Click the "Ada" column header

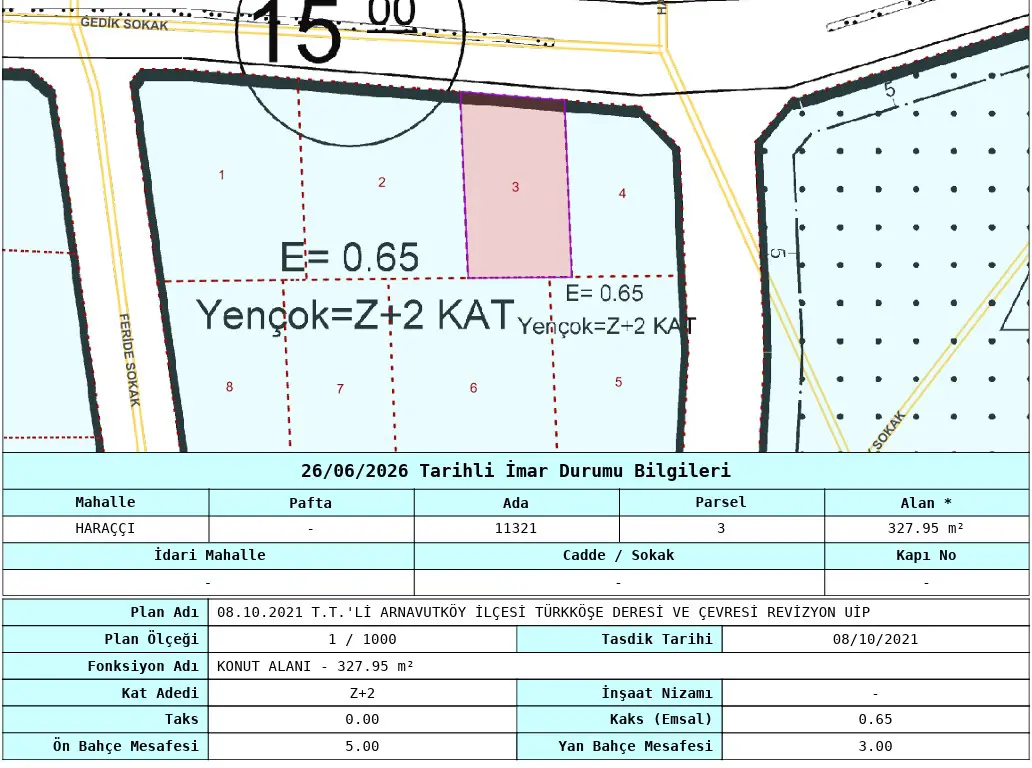[516, 503]
